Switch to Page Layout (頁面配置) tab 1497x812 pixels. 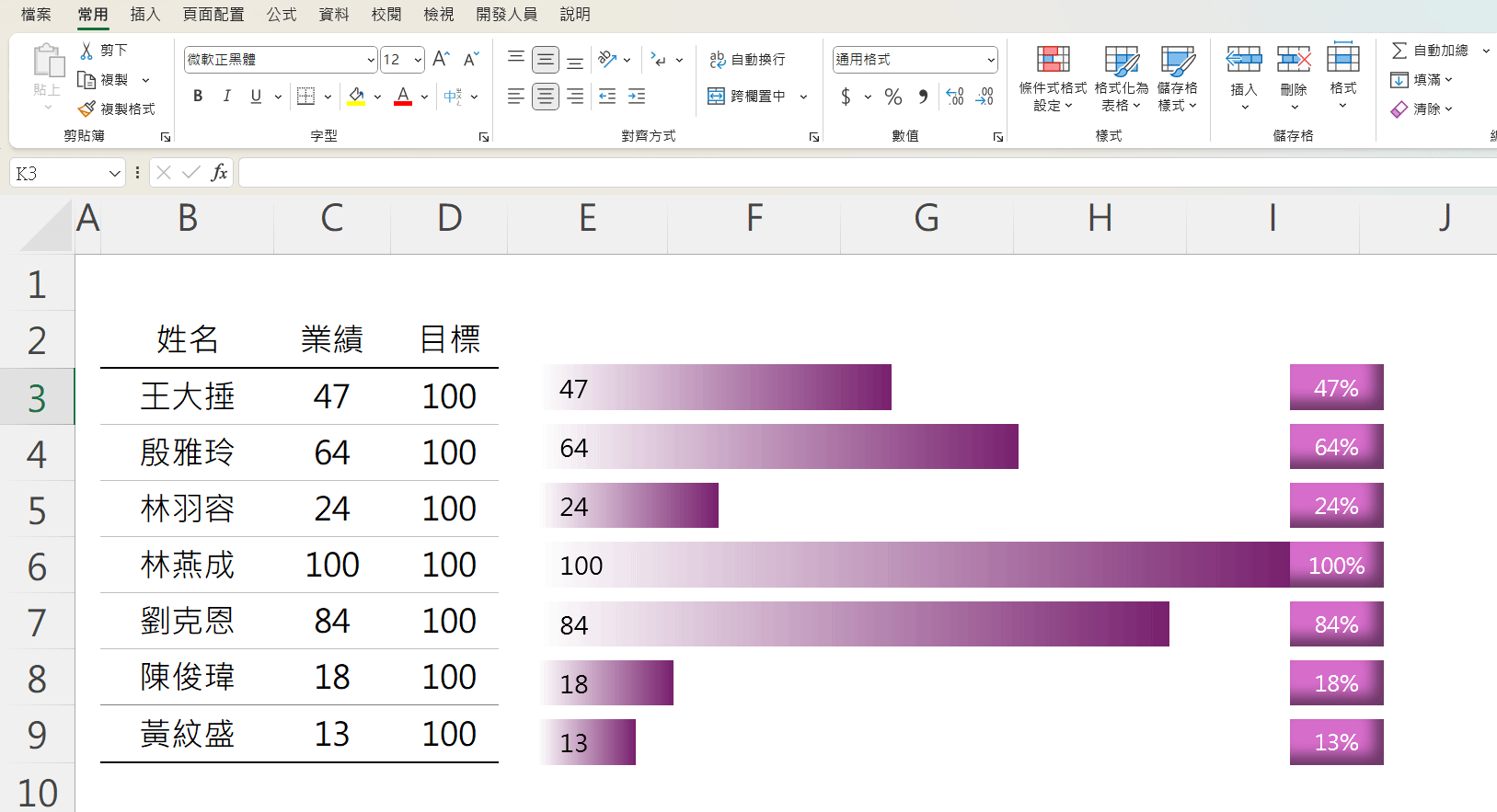tap(213, 15)
